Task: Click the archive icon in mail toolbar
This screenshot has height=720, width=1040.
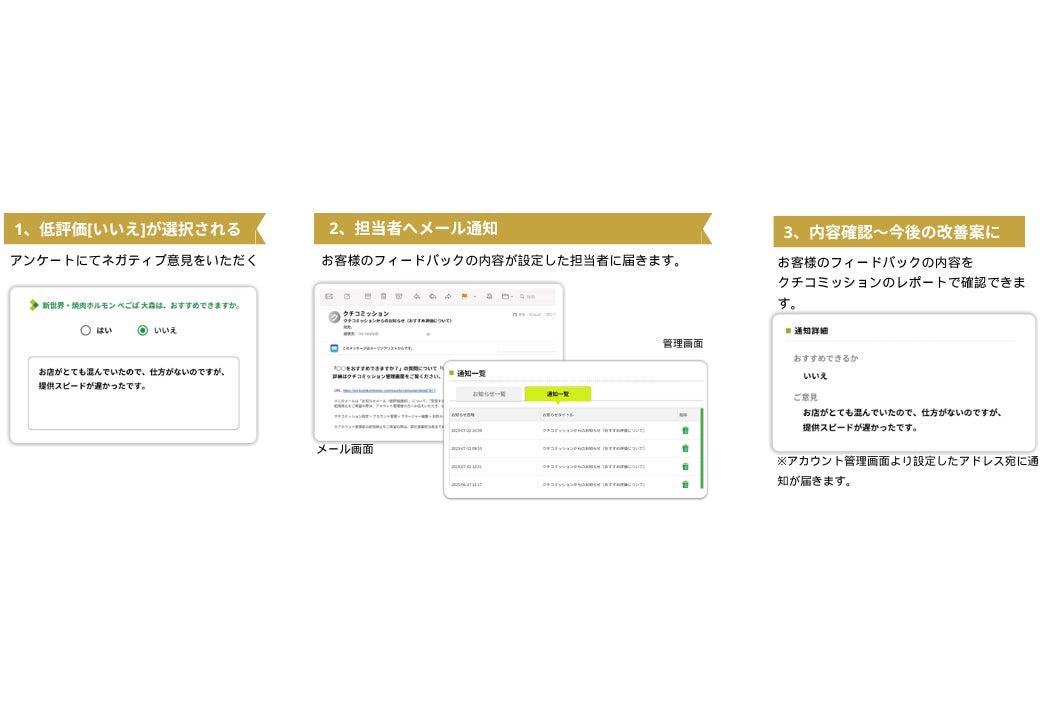Action: [367, 296]
